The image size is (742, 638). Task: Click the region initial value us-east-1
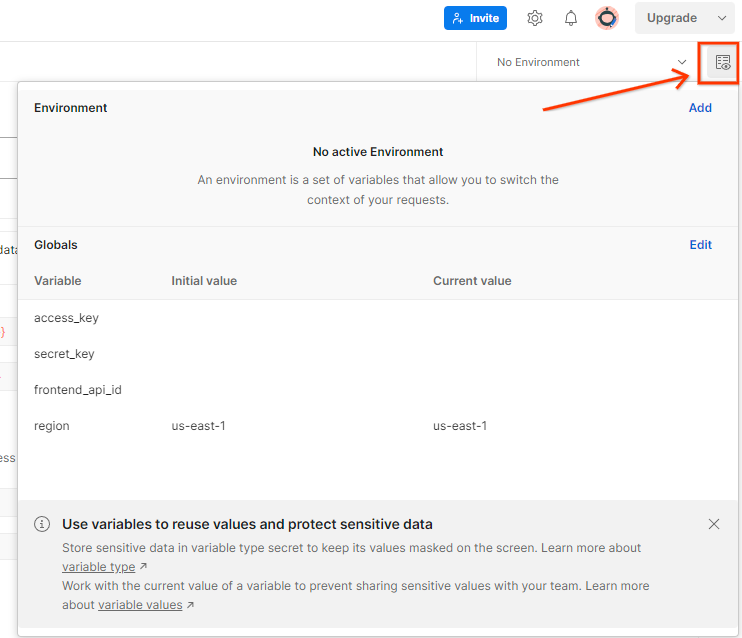pos(198,426)
